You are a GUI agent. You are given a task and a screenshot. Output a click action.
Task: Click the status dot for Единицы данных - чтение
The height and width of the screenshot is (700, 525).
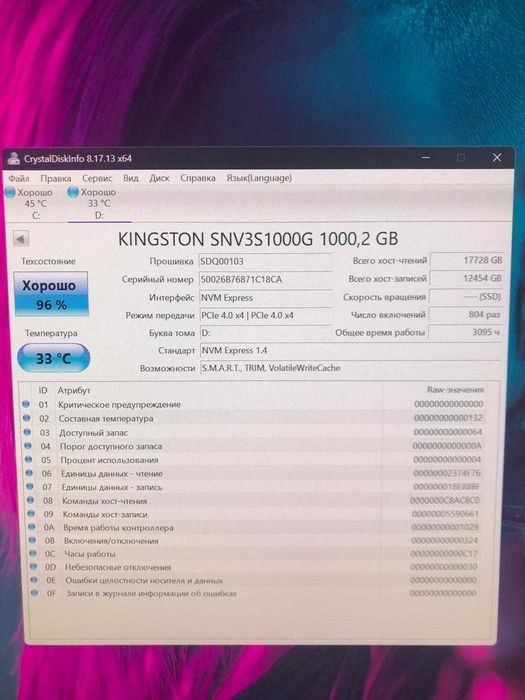[x=29, y=473]
